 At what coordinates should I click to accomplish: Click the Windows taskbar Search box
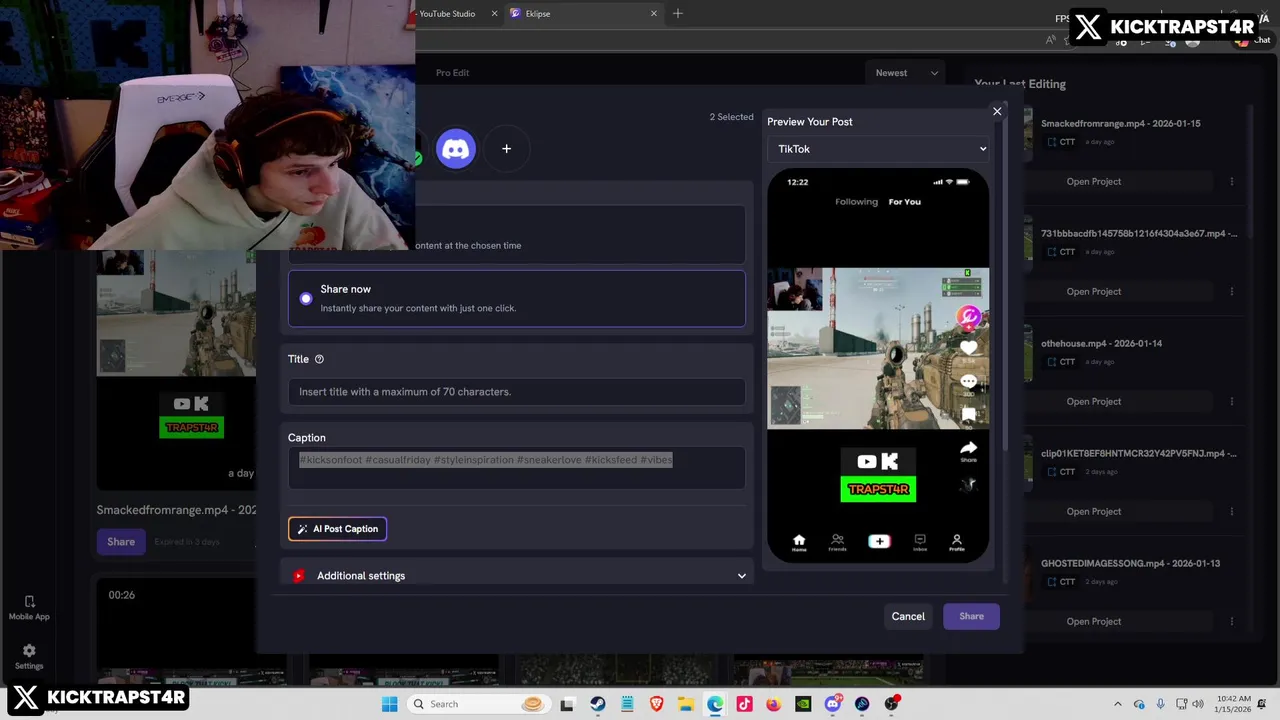[478, 704]
